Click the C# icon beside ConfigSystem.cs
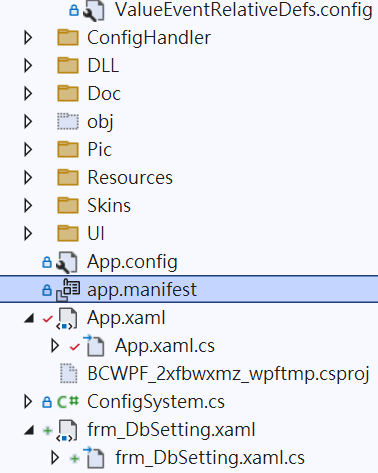 pos(68,401)
